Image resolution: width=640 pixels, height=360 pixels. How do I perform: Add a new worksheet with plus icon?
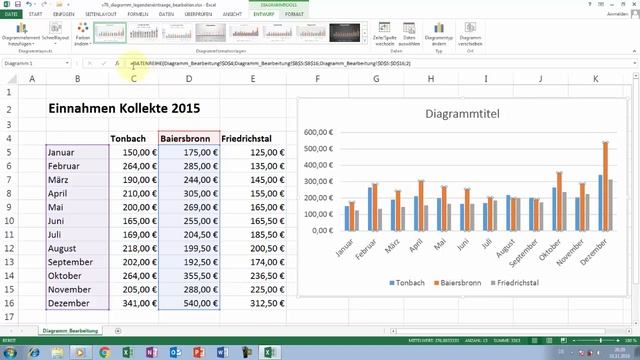pos(118,331)
